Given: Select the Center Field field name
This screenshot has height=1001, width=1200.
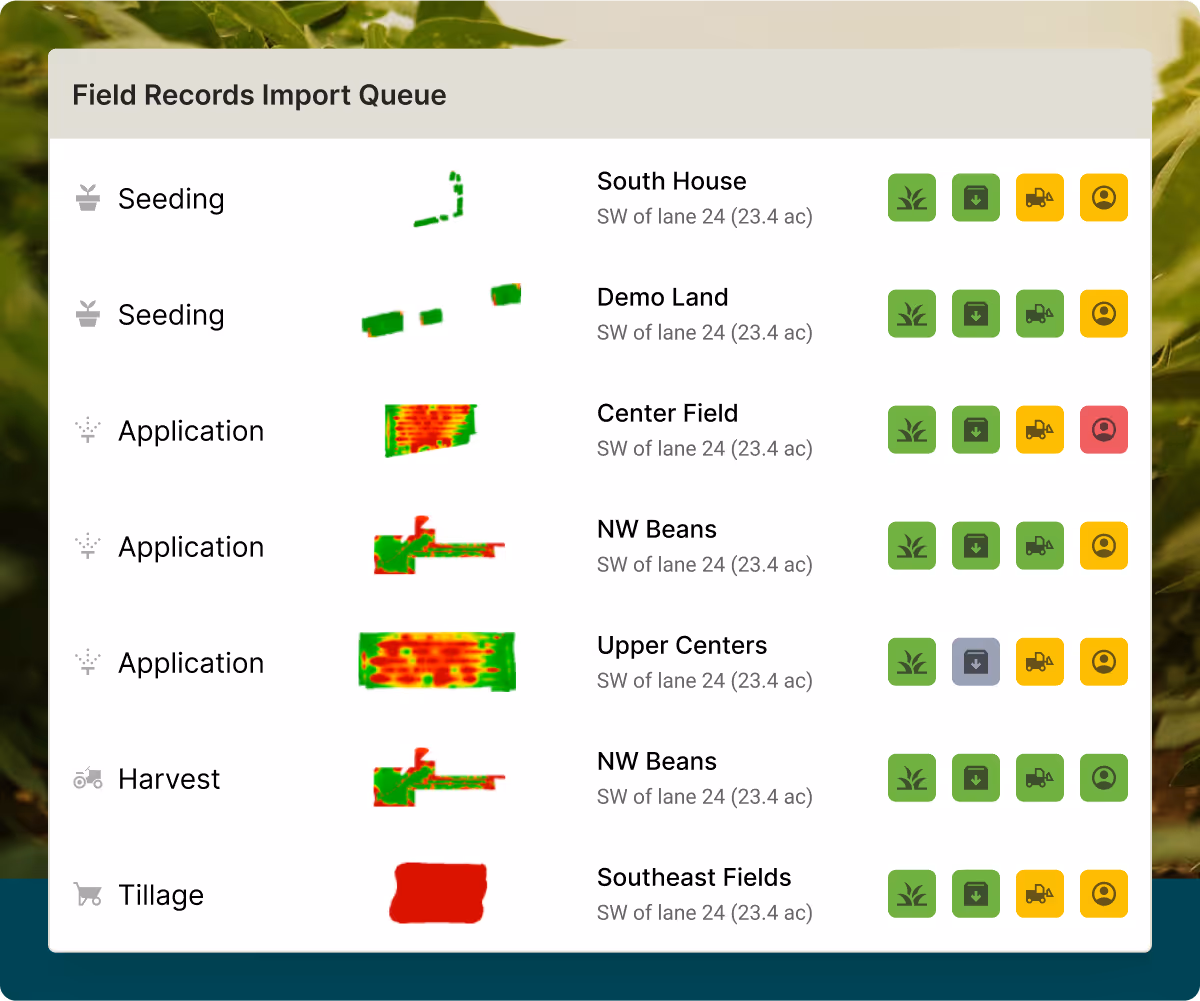Looking at the screenshot, I should point(668,413).
